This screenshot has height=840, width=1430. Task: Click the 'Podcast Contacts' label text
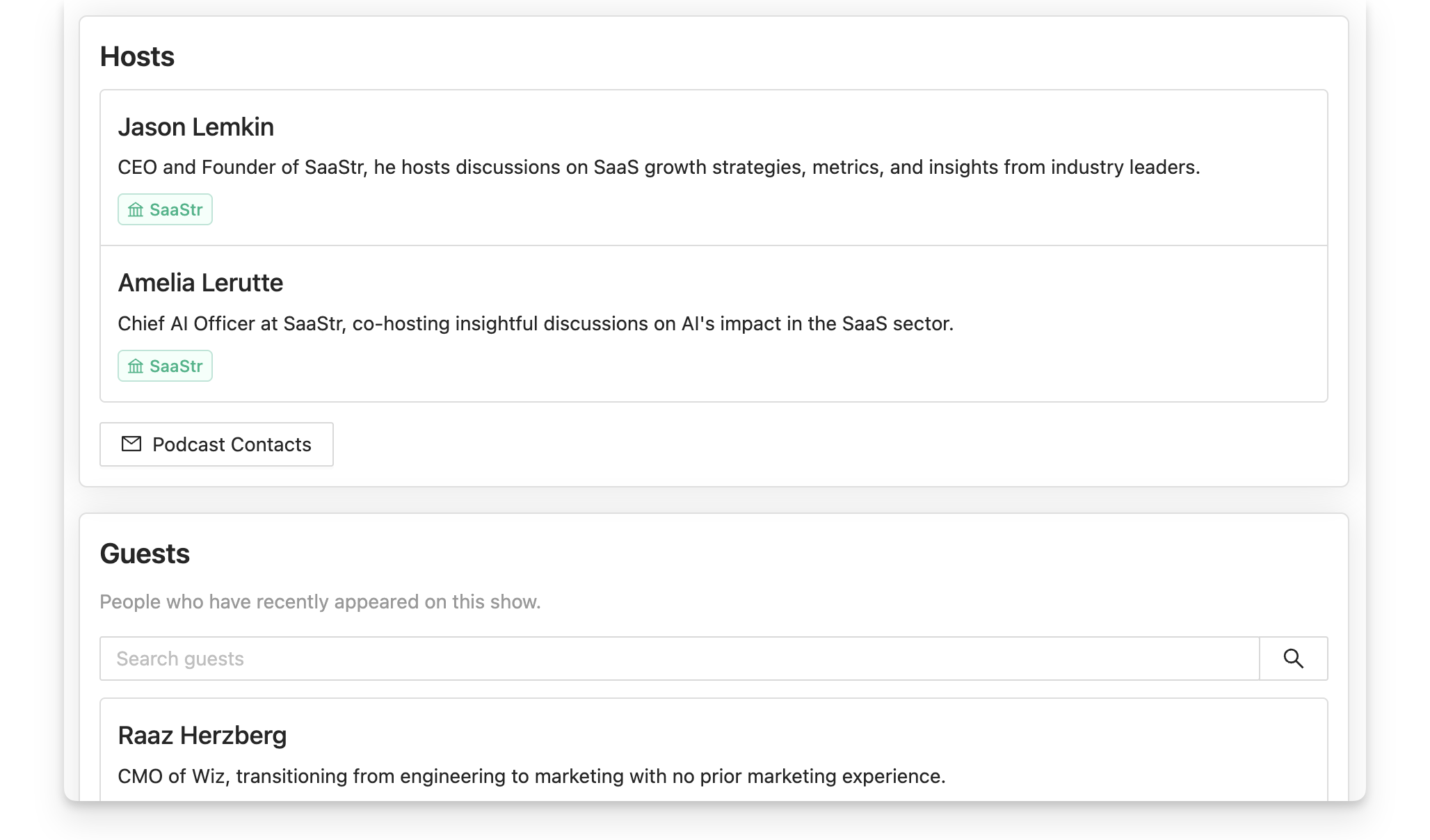232,445
